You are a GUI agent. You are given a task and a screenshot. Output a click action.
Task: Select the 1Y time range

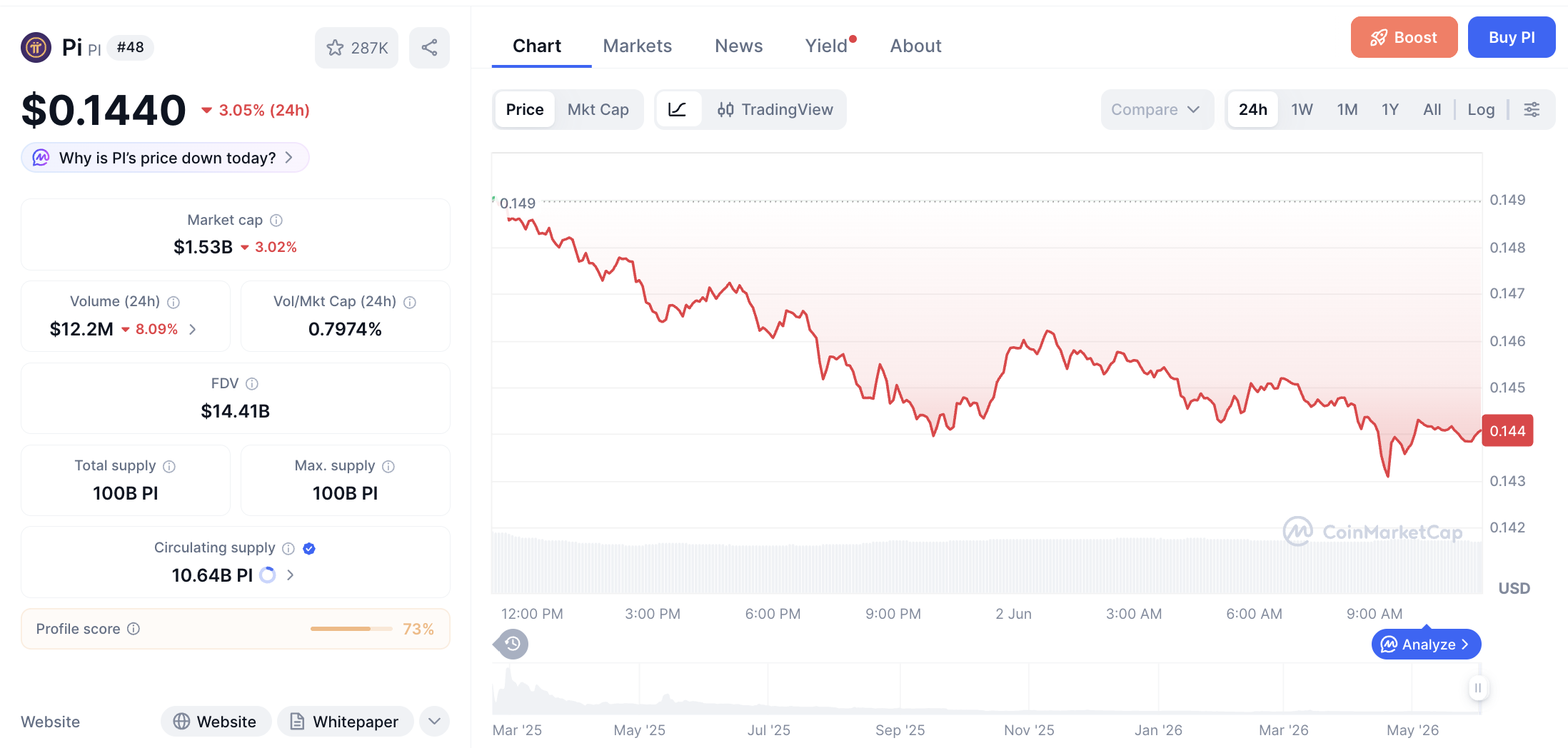pos(1390,109)
